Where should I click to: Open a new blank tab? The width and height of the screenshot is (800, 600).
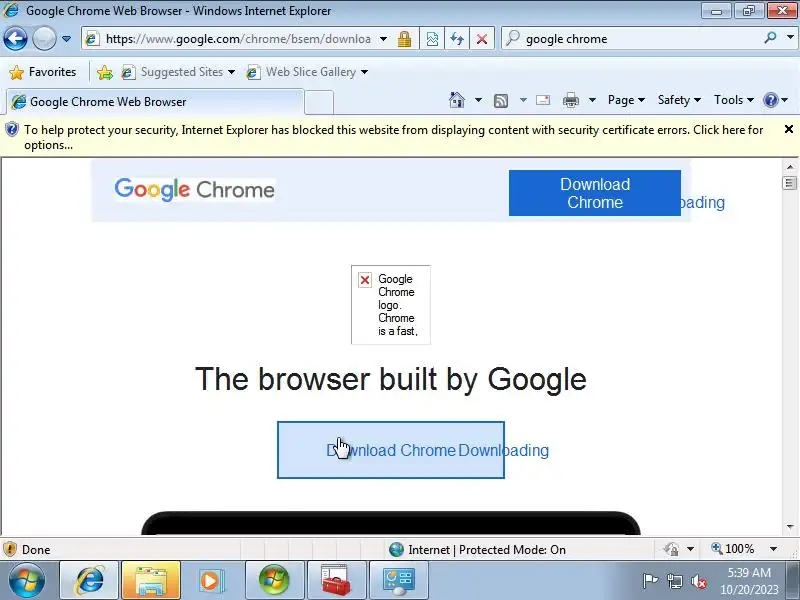pyautogui.click(x=319, y=102)
